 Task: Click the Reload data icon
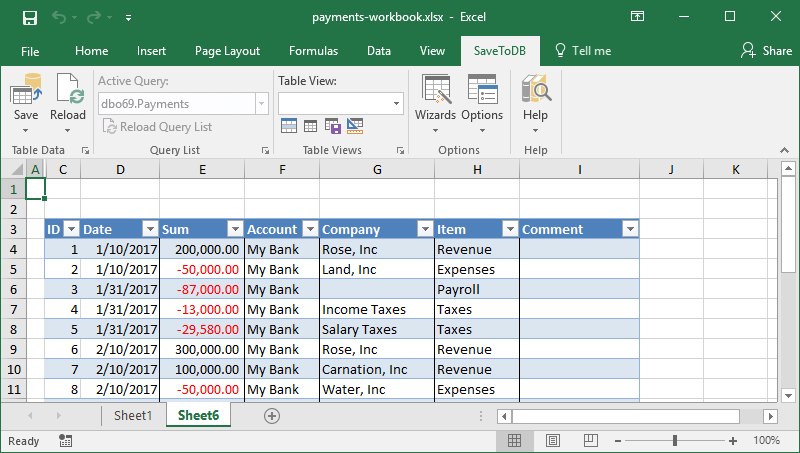click(x=69, y=89)
